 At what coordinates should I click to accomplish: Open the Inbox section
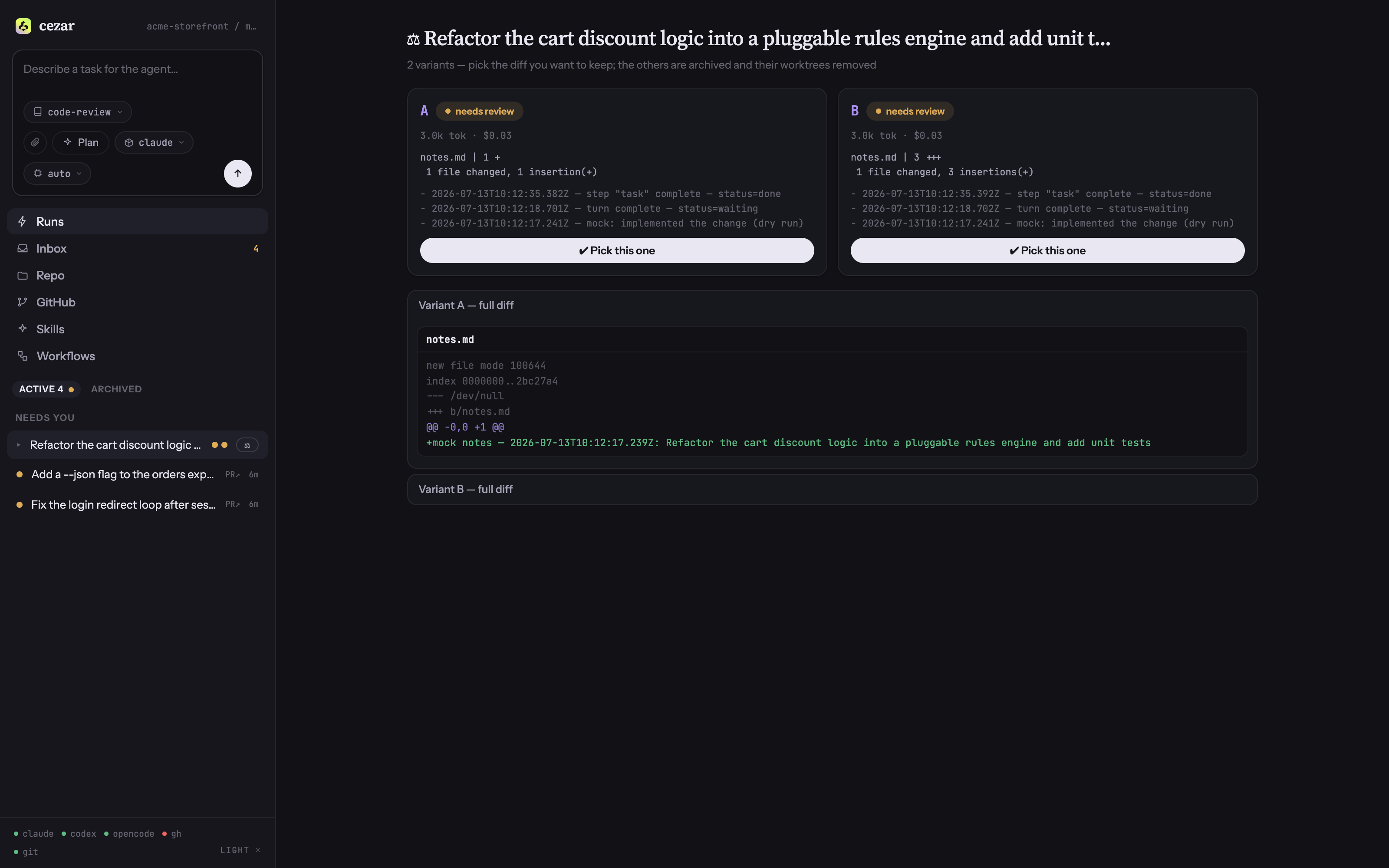click(137, 249)
